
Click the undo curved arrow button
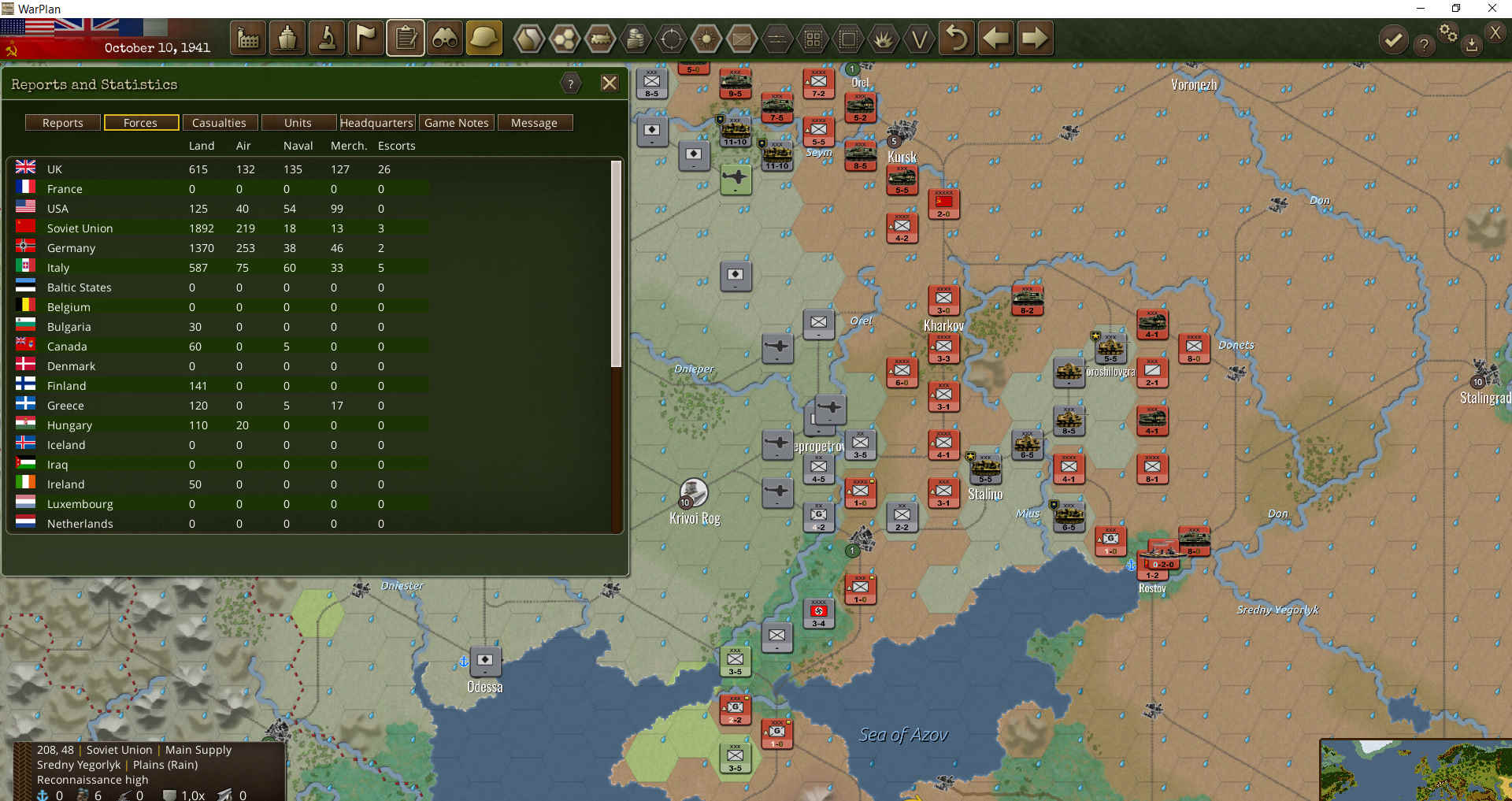tap(956, 38)
